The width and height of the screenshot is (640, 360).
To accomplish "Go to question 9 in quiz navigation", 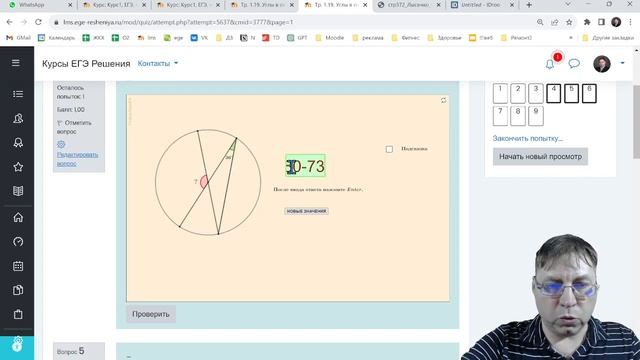I will pos(536,116).
